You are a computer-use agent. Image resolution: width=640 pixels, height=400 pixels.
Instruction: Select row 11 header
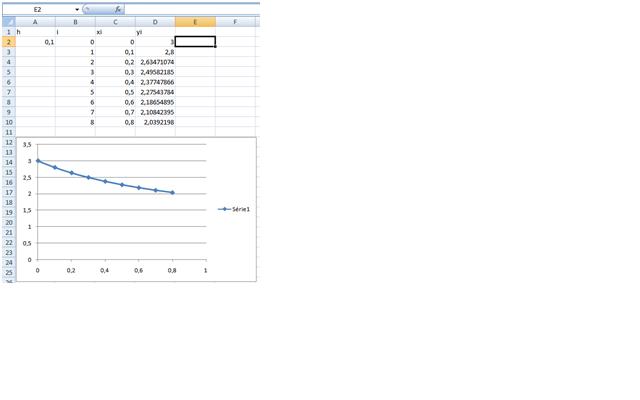[x=8, y=132]
